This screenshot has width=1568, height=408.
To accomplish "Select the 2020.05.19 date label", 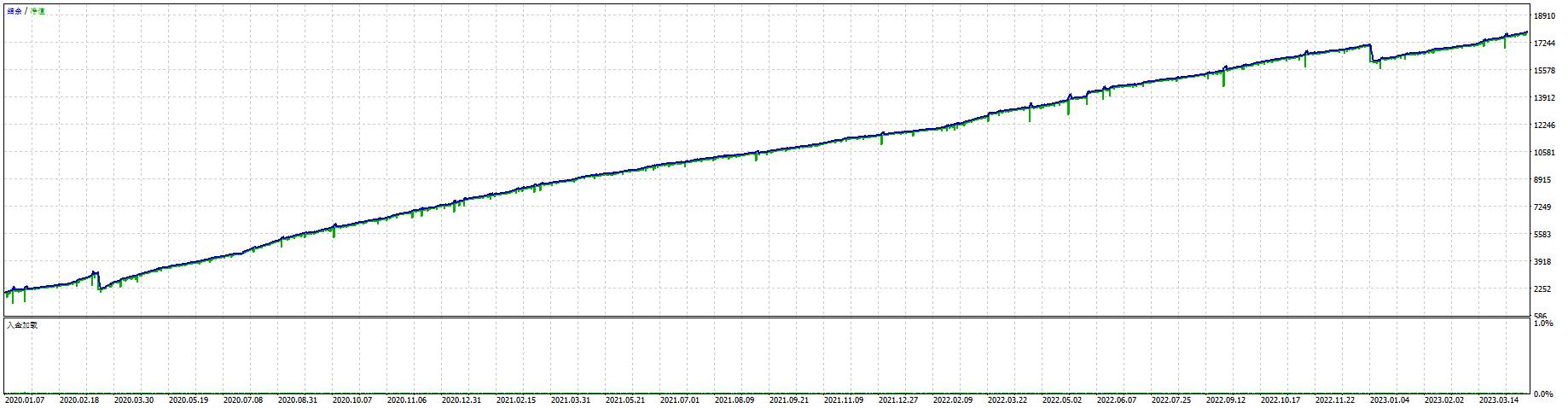I will 189,399.
